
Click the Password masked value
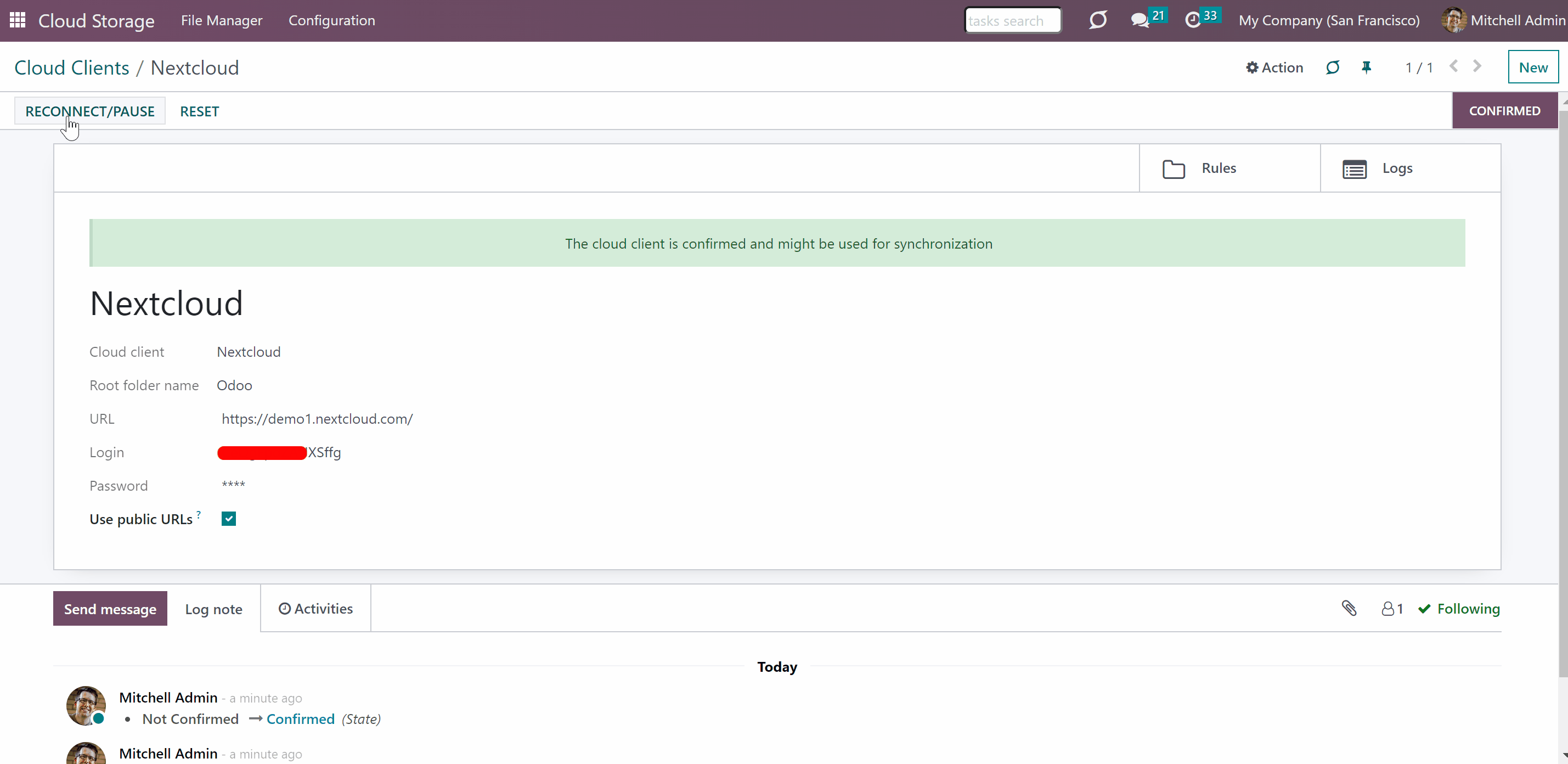233,485
